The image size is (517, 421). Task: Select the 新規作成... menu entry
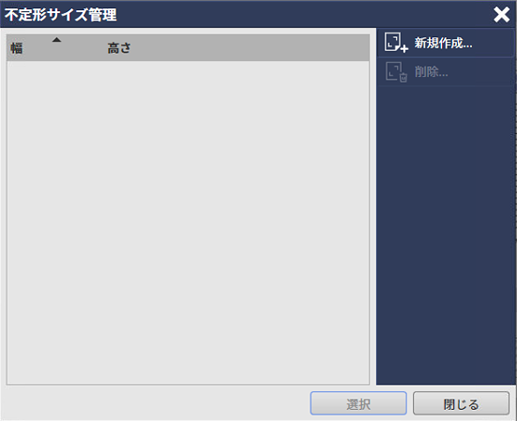tap(446, 43)
